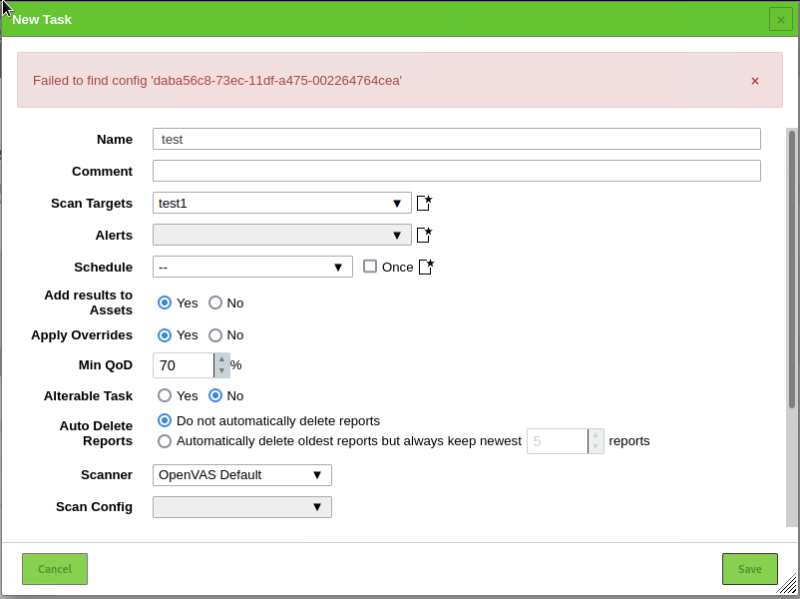Expand the Alerts dropdown list

(282, 235)
